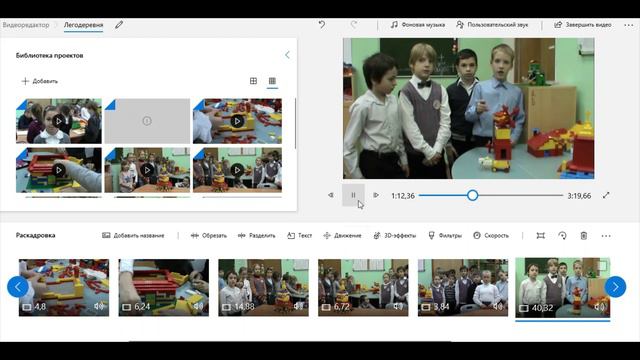Open Фоновая музыка background music
This screenshot has width=640, height=360.
coord(418,25)
